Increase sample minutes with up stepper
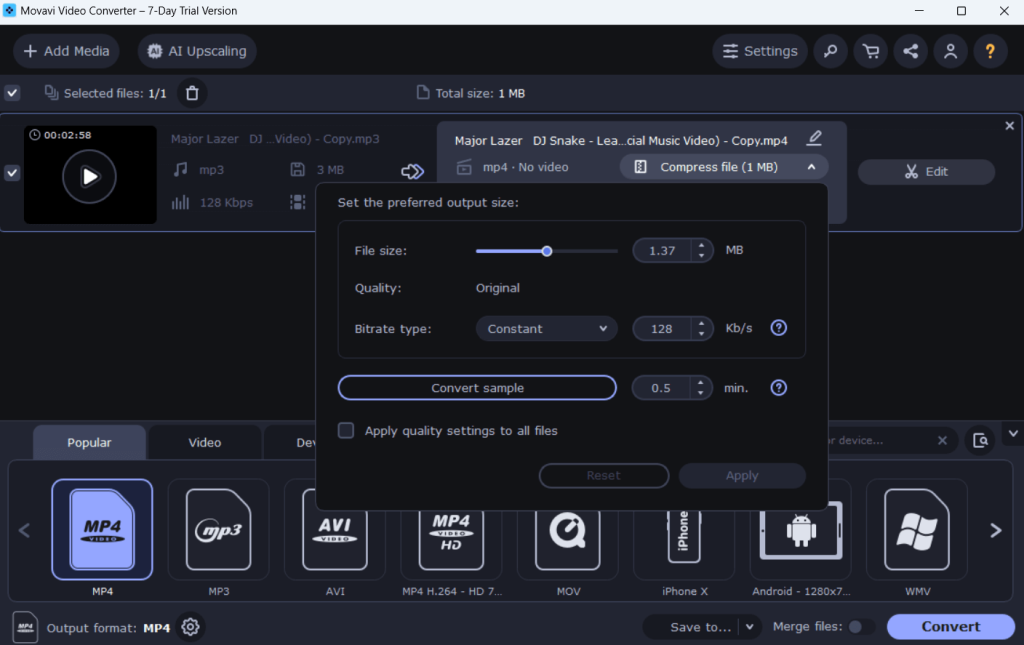The height and width of the screenshot is (645, 1024). point(701,383)
